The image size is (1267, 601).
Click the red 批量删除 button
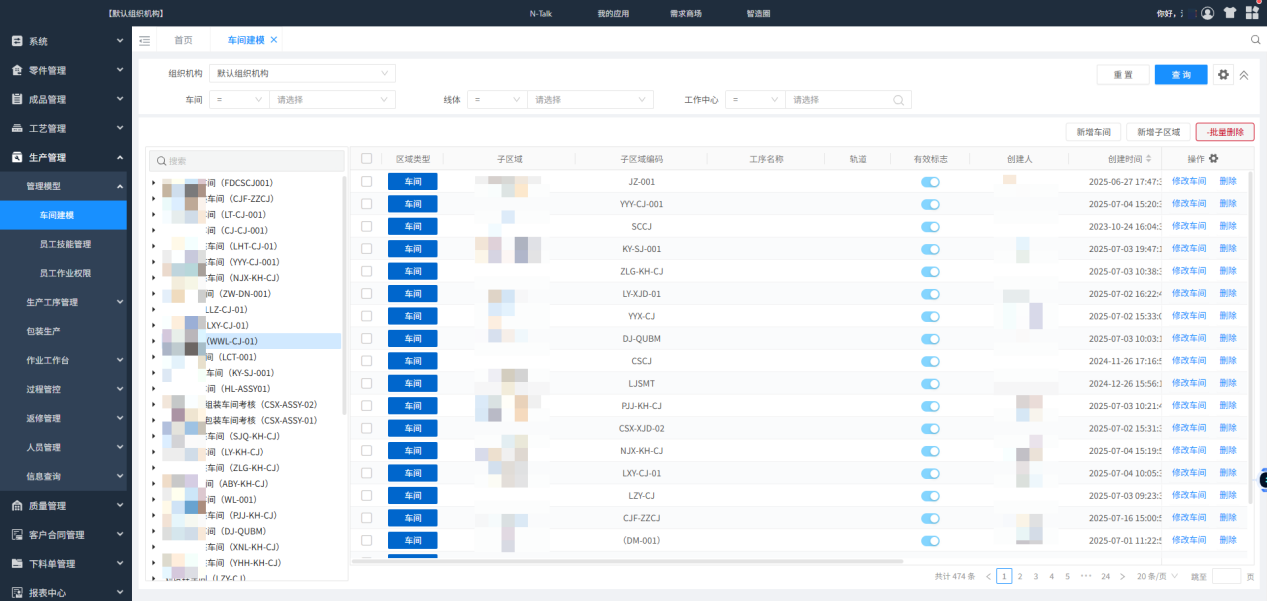(1226, 132)
